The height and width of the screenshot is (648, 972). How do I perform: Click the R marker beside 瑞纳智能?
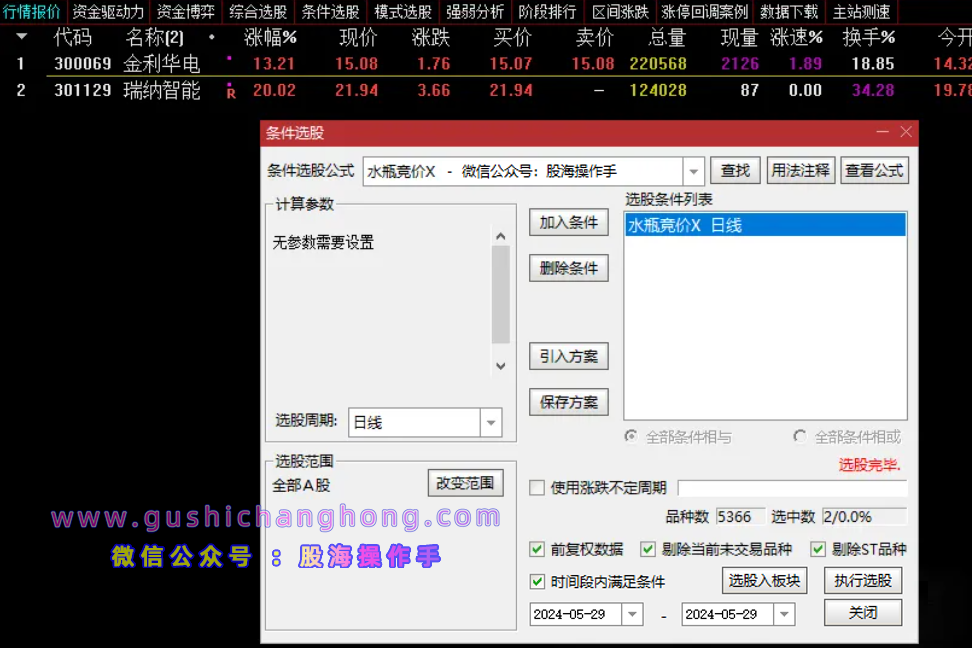231,93
